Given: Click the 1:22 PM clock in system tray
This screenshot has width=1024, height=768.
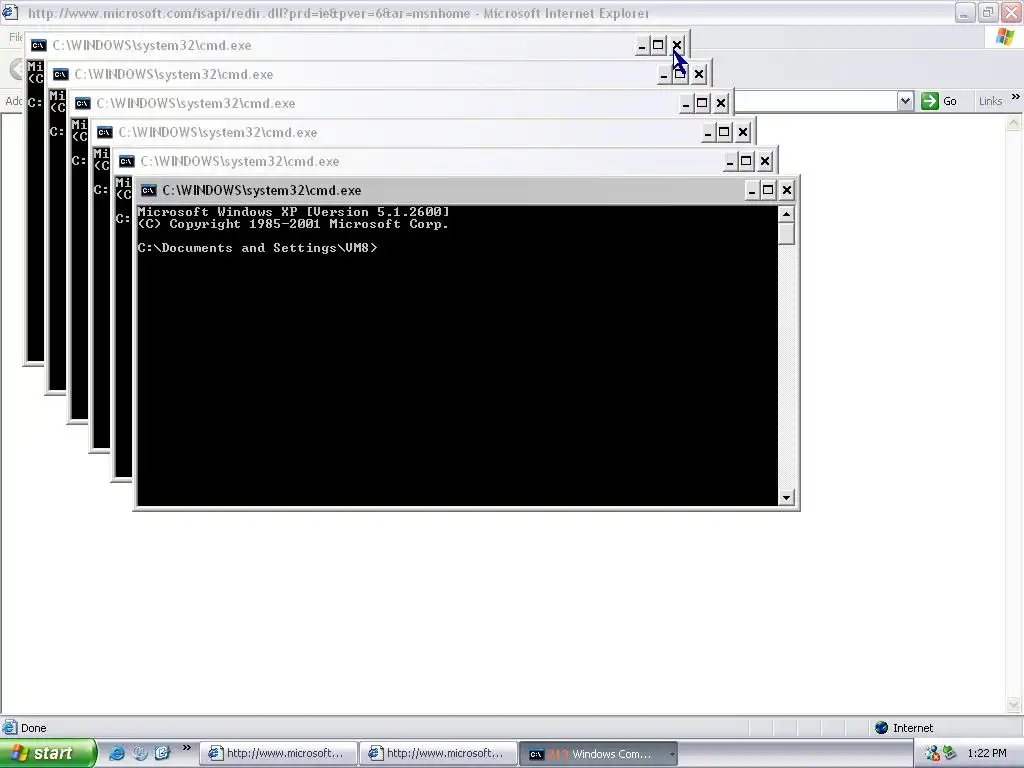Looking at the screenshot, I should point(987,753).
